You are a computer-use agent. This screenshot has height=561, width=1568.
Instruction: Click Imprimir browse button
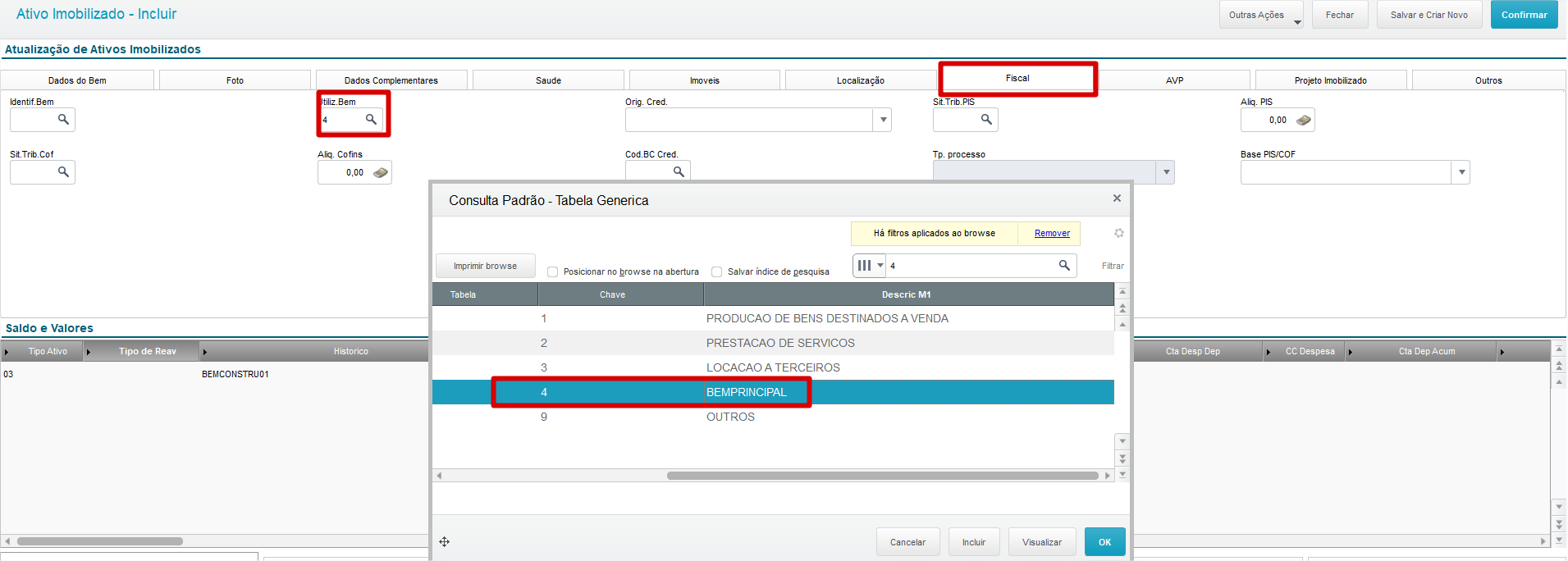[x=486, y=266]
